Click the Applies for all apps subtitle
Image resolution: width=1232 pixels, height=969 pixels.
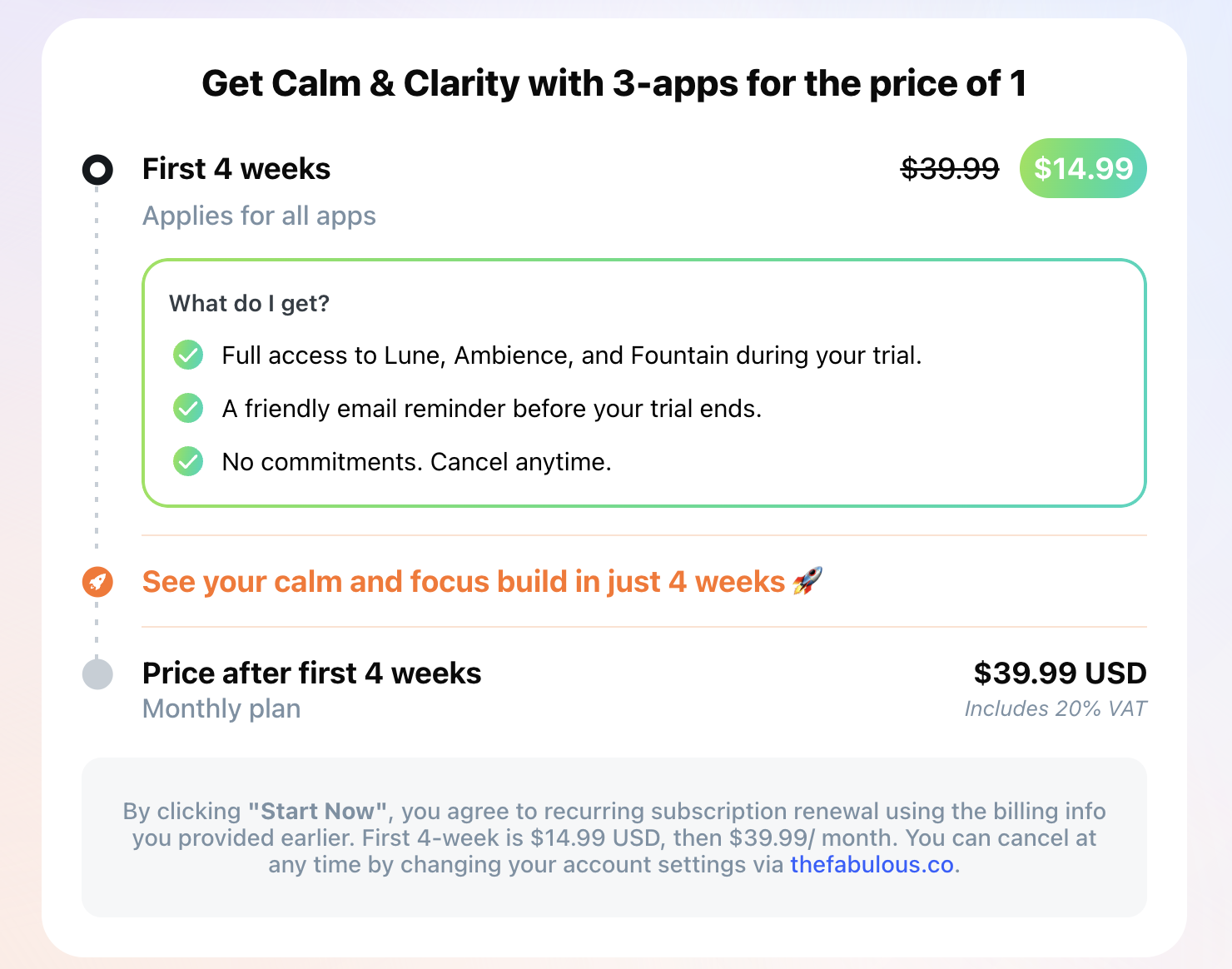pyautogui.click(x=259, y=216)
